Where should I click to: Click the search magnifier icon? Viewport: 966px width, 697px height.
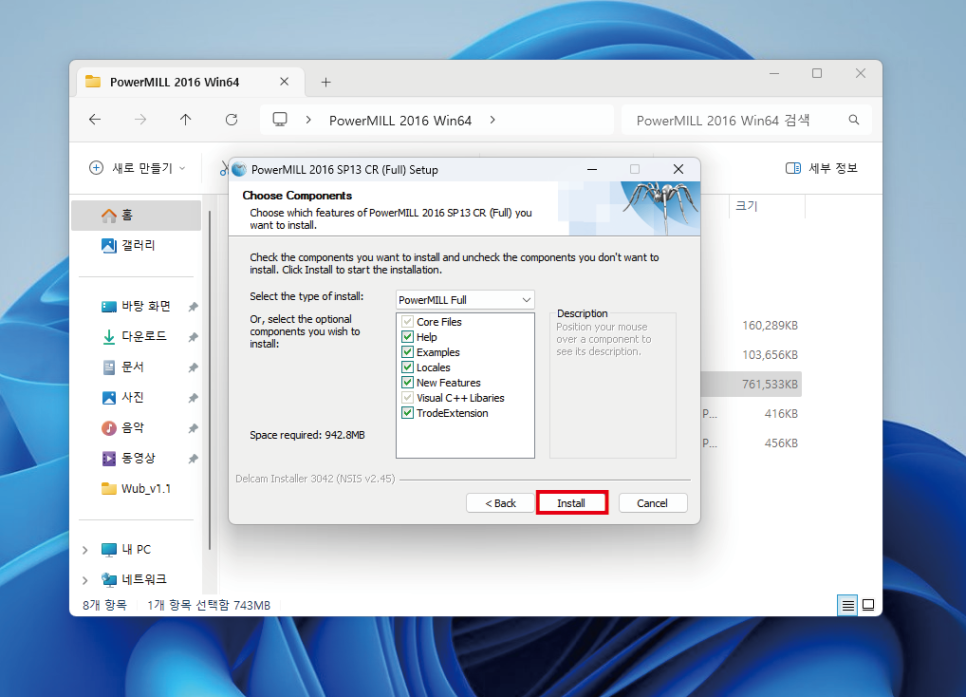point(854,120)
